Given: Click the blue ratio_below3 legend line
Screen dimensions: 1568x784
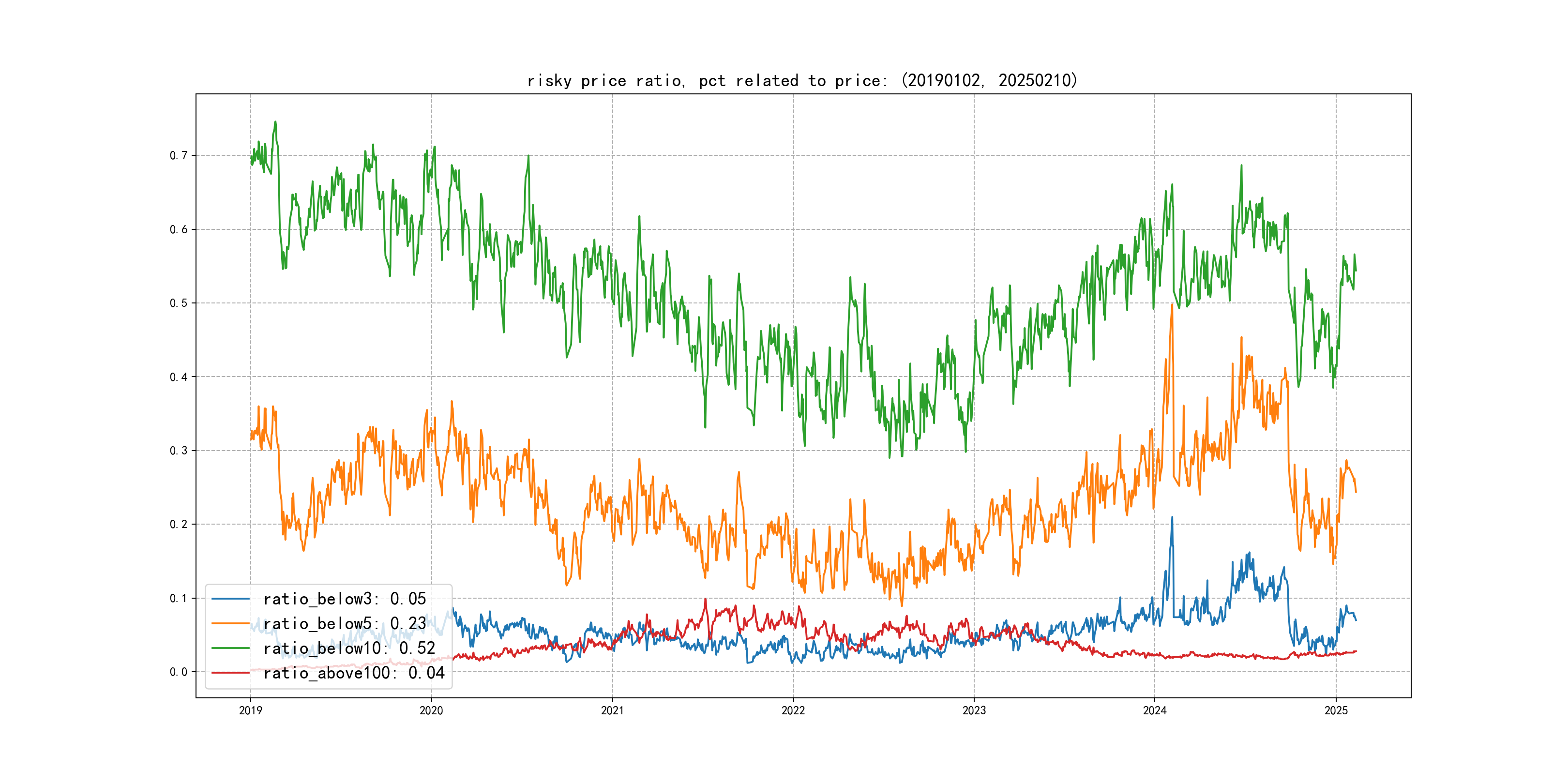Looking at the screenshot, I should (230, 599).
